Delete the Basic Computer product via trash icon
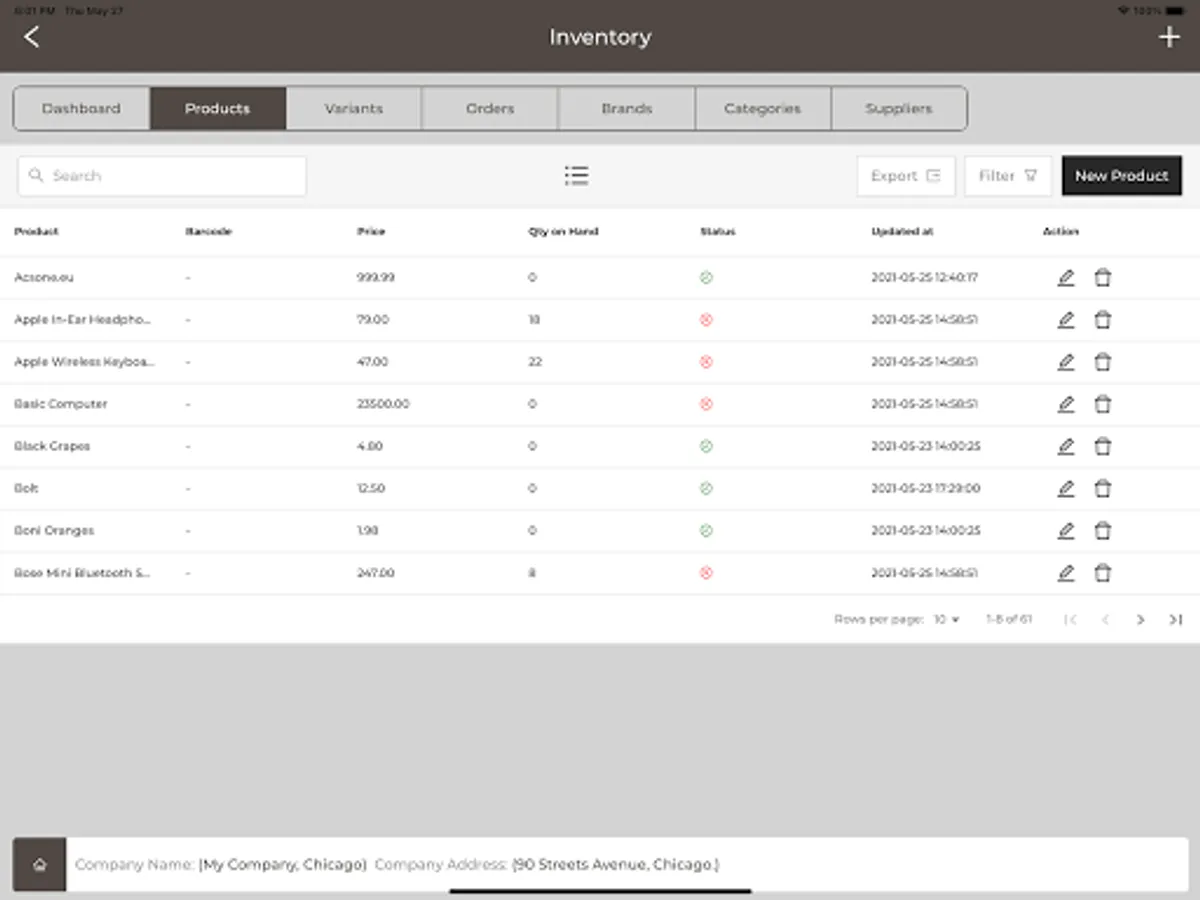Screen dimensions: 1200x900 pos(1102,404)
